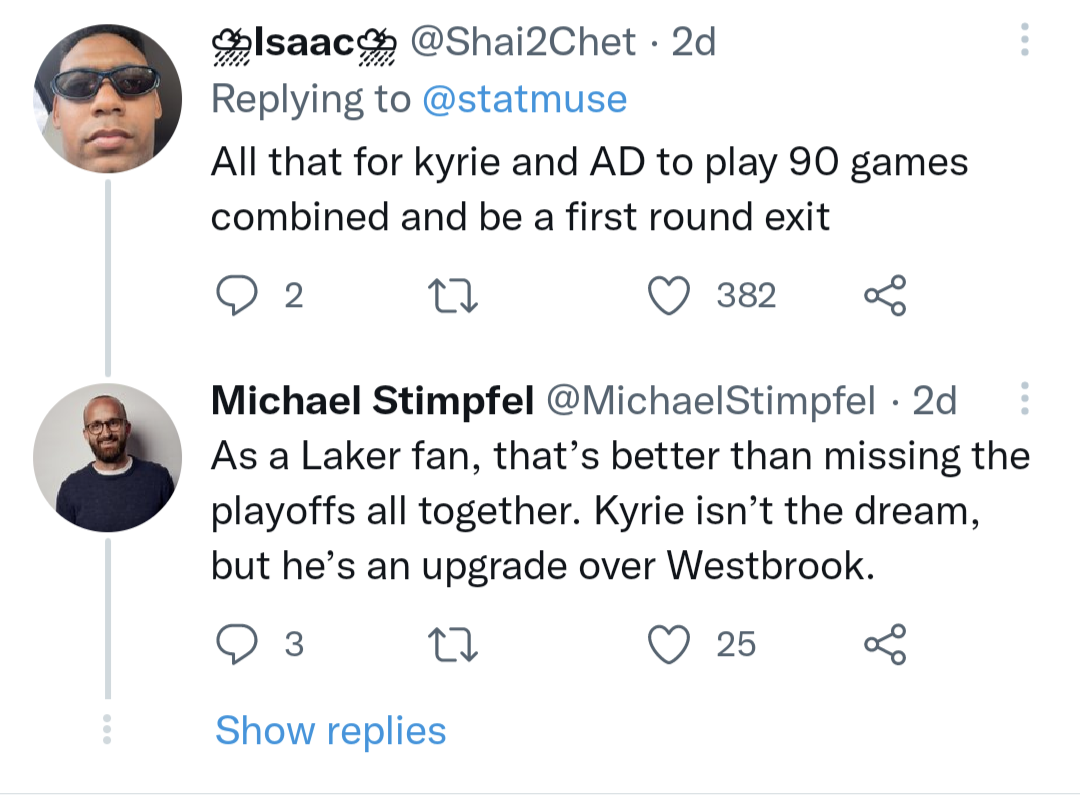Reply to Michael Stimpfel's tweet
Image resolution: width=1080 pixels, height=802 pixels.
(x=239, y=644)
